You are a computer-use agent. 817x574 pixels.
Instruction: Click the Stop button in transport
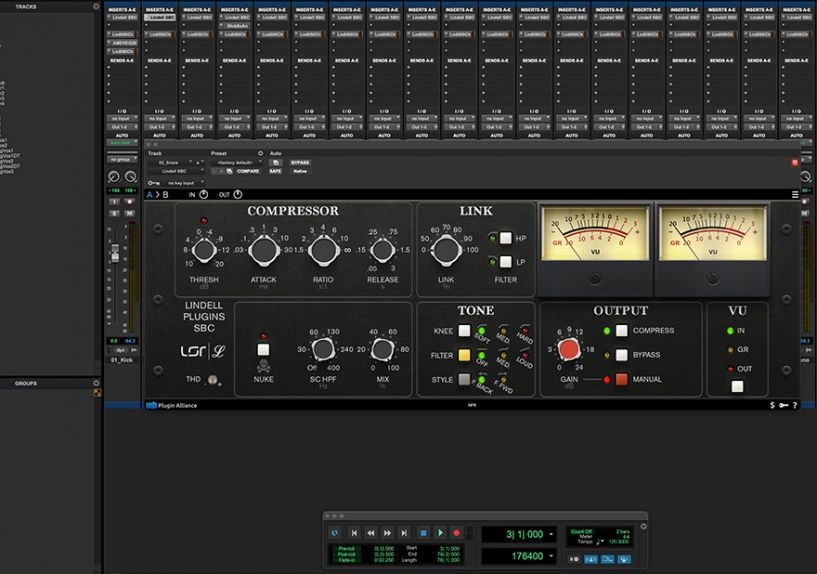pos(423,534)
